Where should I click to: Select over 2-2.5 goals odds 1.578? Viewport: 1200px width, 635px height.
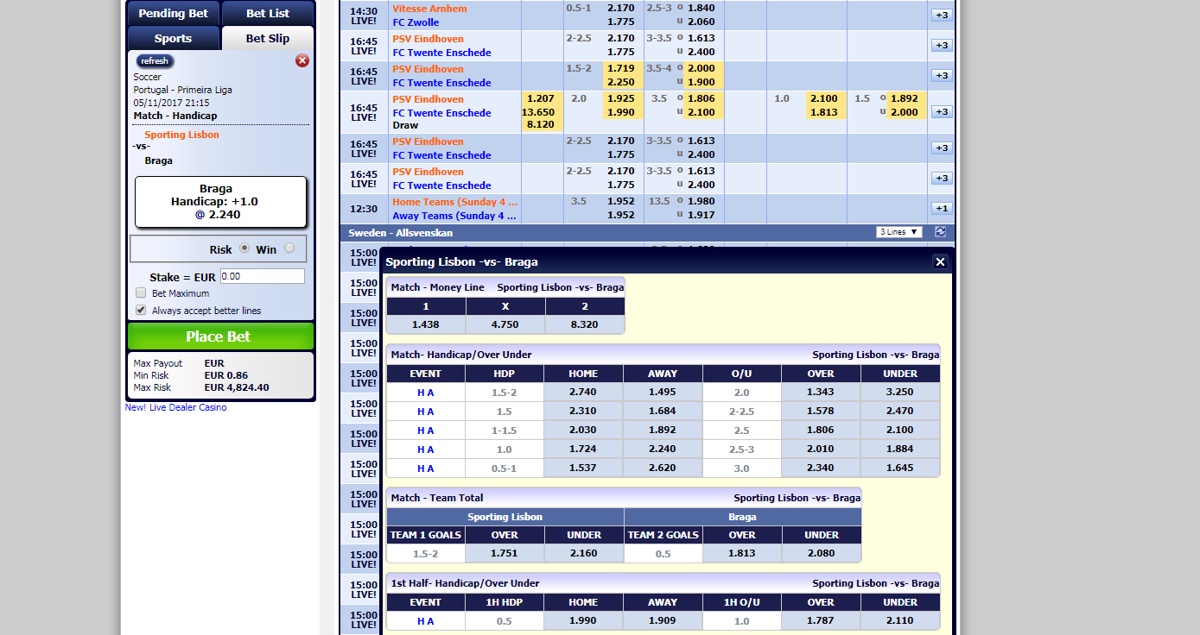pos(820,411)
